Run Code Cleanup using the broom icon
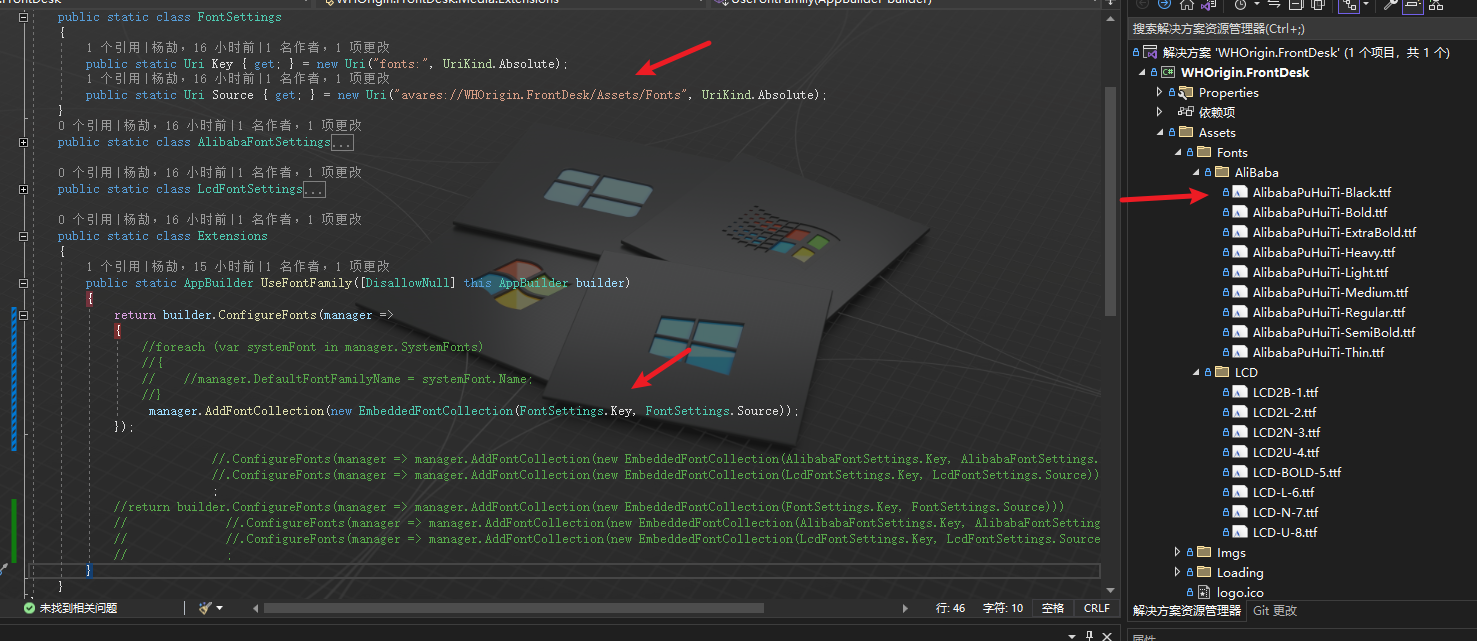The image size is (1477, 641). (x=203, y=607)
